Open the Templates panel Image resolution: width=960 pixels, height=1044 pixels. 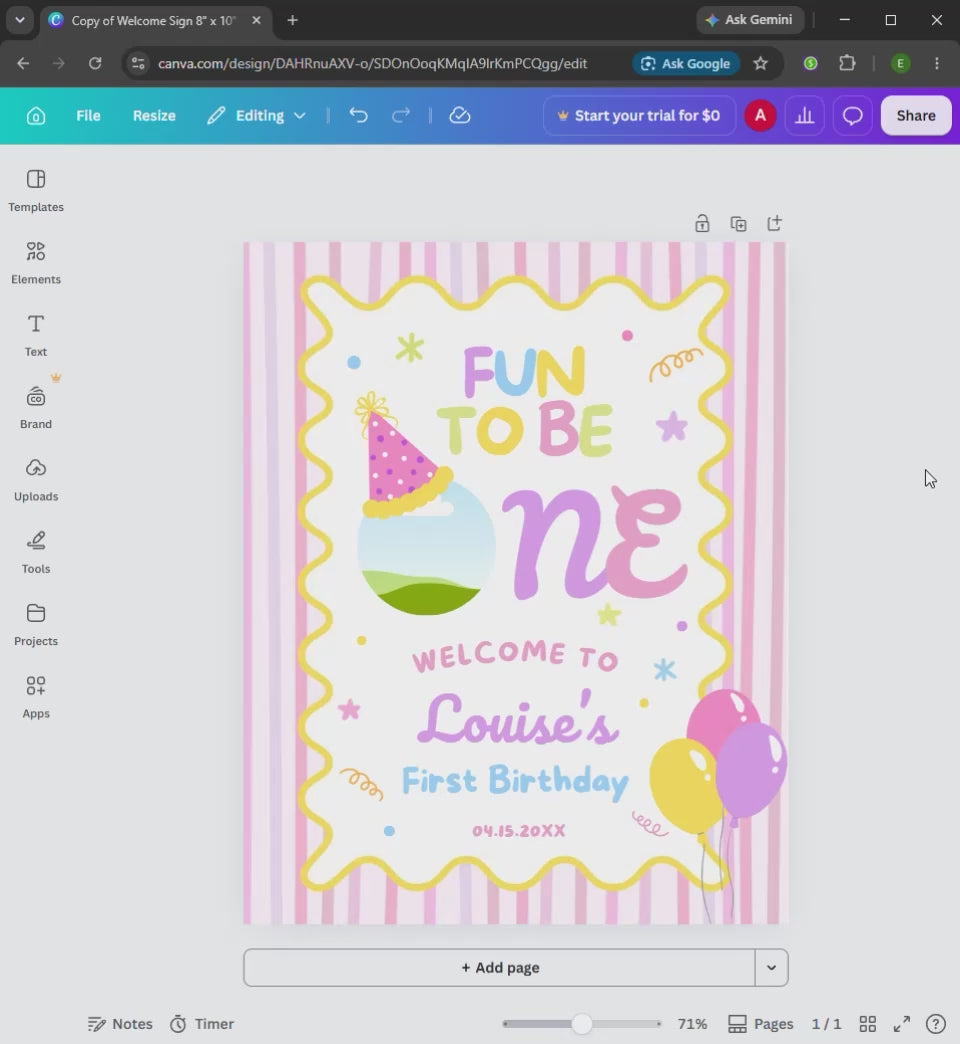[x=36, y=190]
